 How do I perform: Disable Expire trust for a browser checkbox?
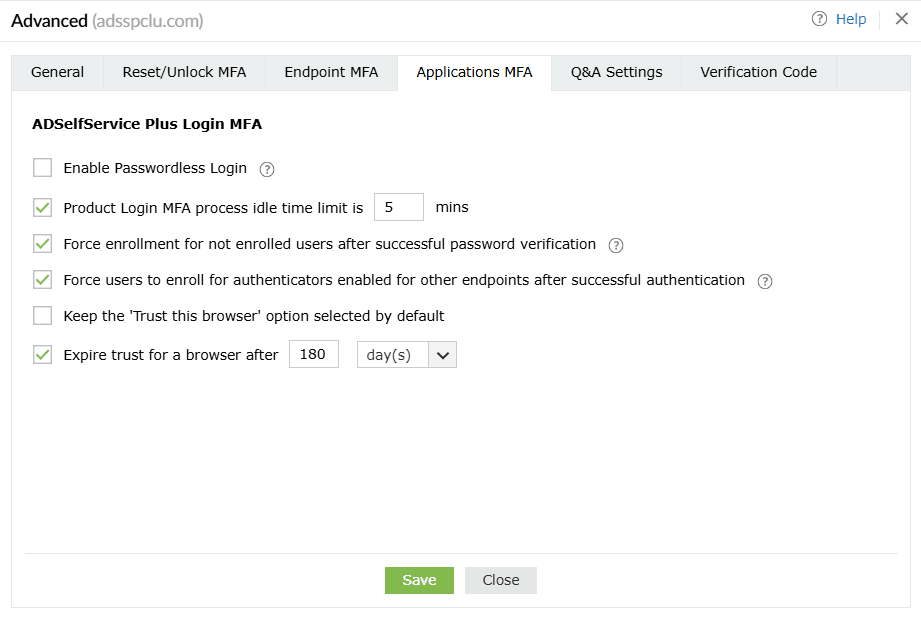42,354
